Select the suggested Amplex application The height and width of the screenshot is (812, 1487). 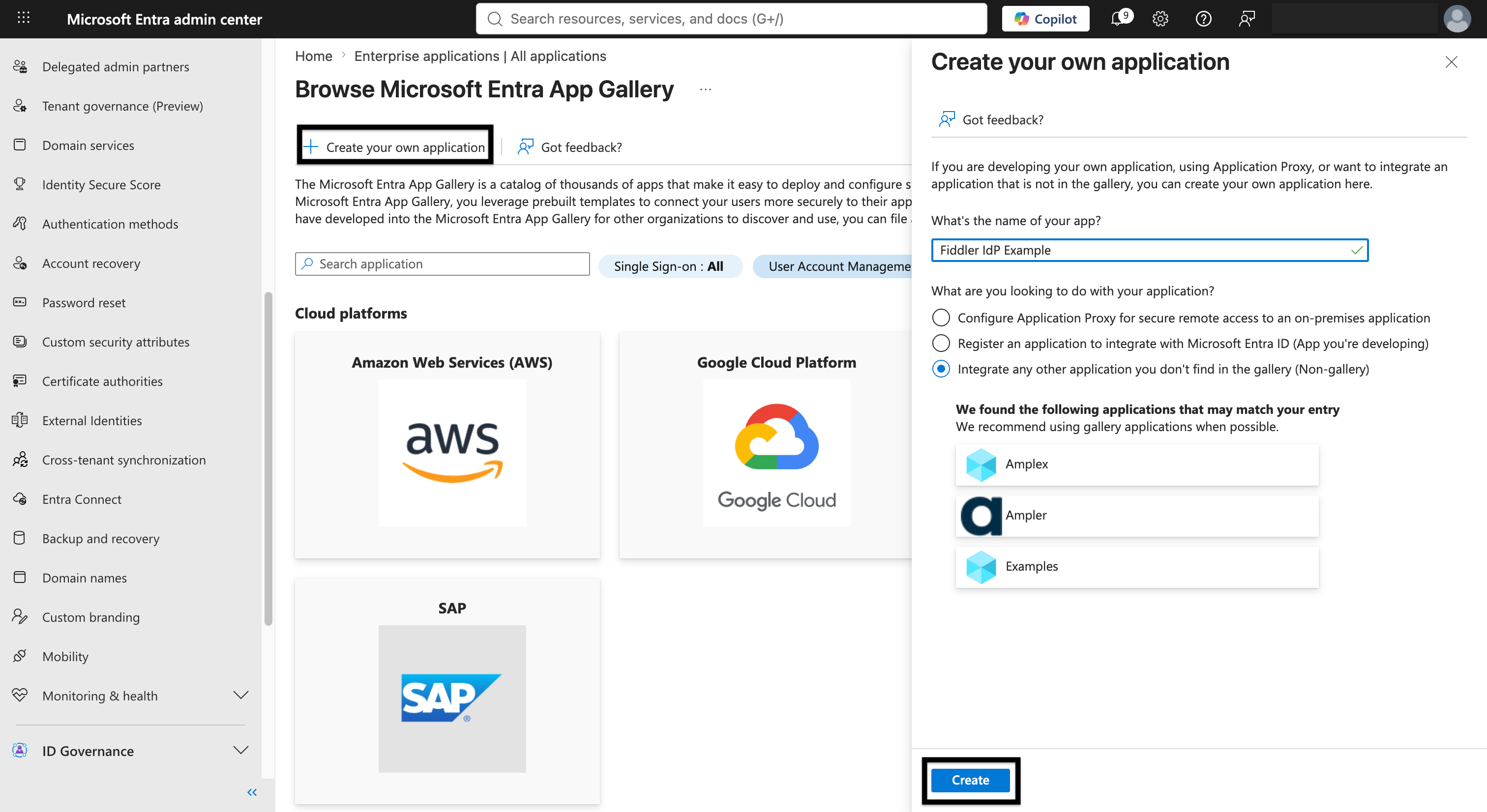[x=1137, y=464]
